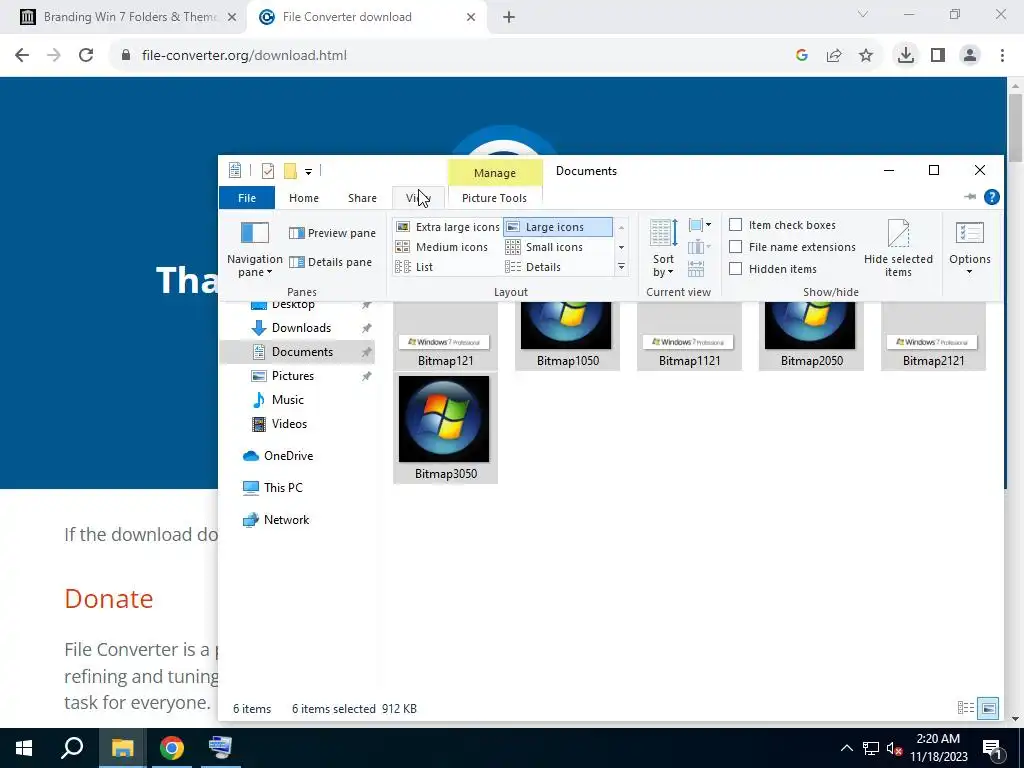Screen dimensions: 1024x768
Task: Open the Sort by dropdown
Action: (x=664, y=248)
